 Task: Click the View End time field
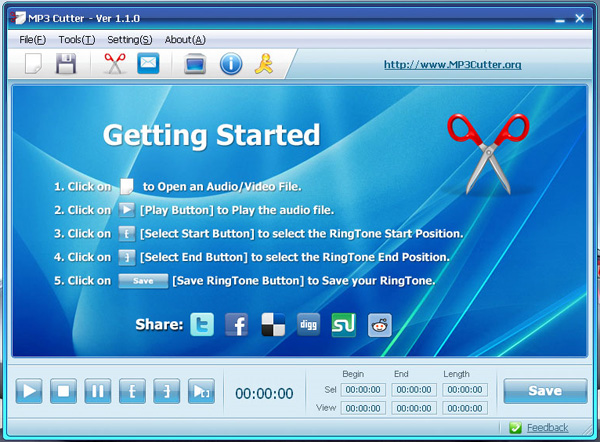(414, 408)
